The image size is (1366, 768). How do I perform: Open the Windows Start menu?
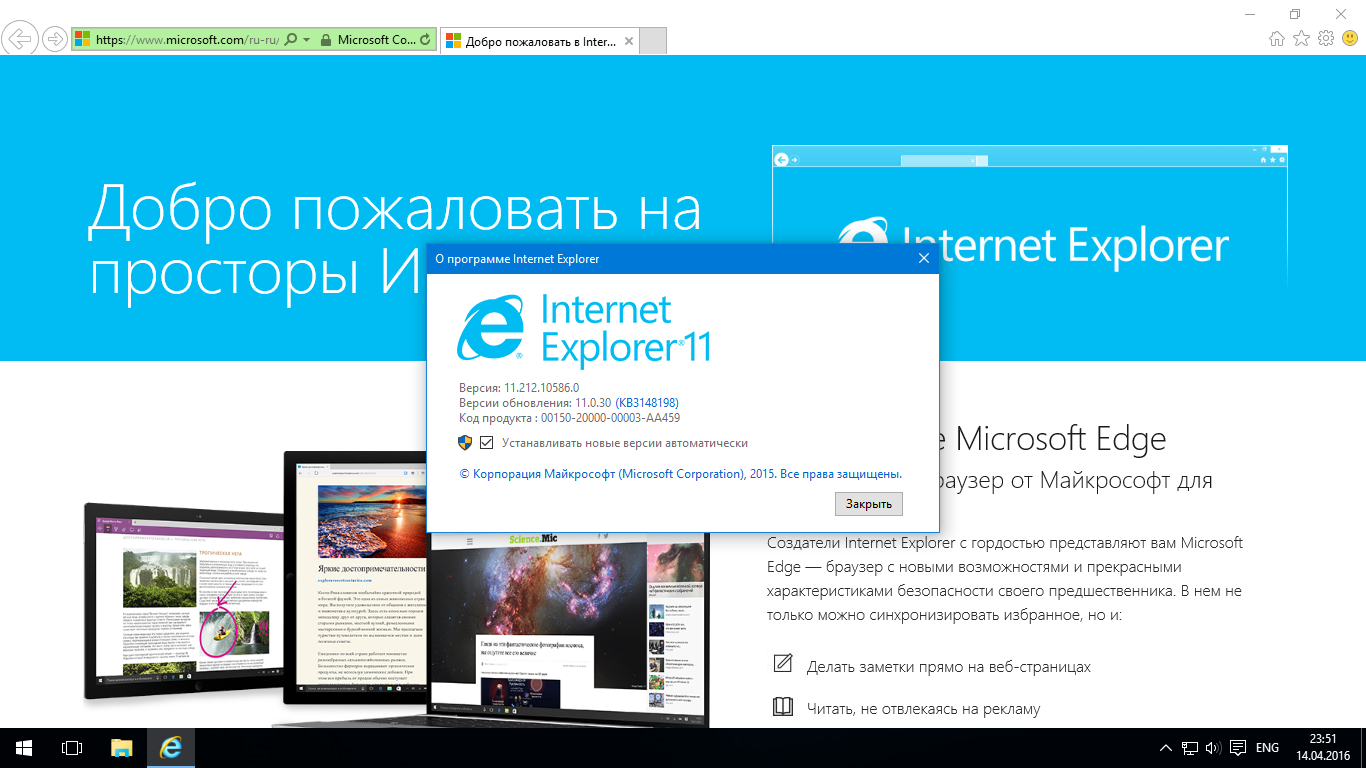pyautogui.click(x=24, y=748)
